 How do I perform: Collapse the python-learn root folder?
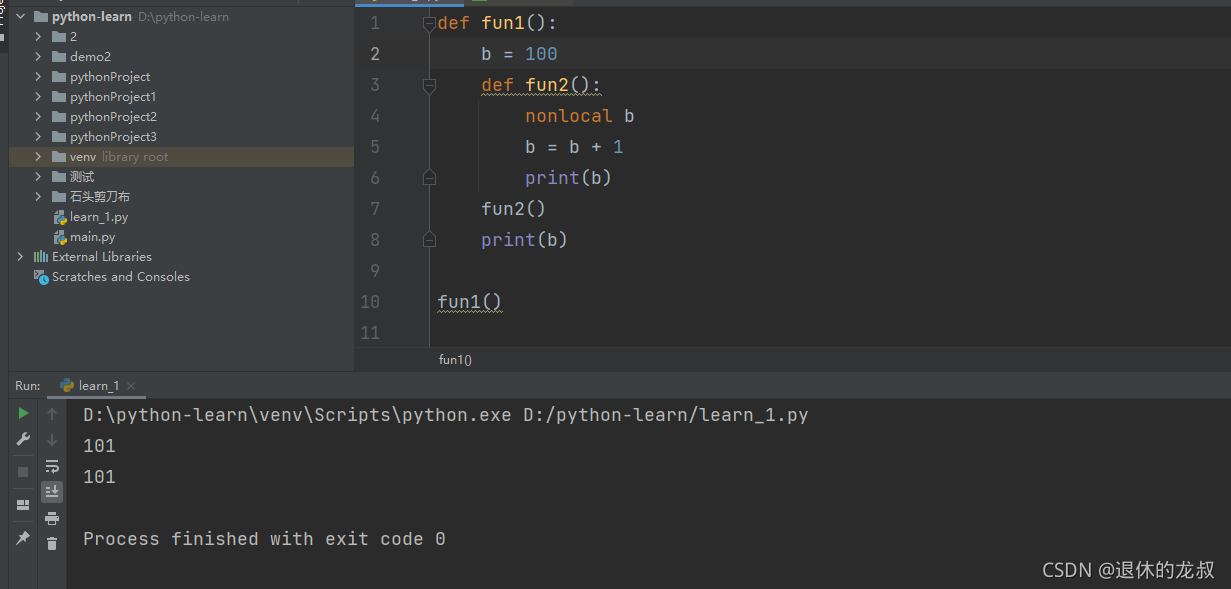(x=20, y=17)
